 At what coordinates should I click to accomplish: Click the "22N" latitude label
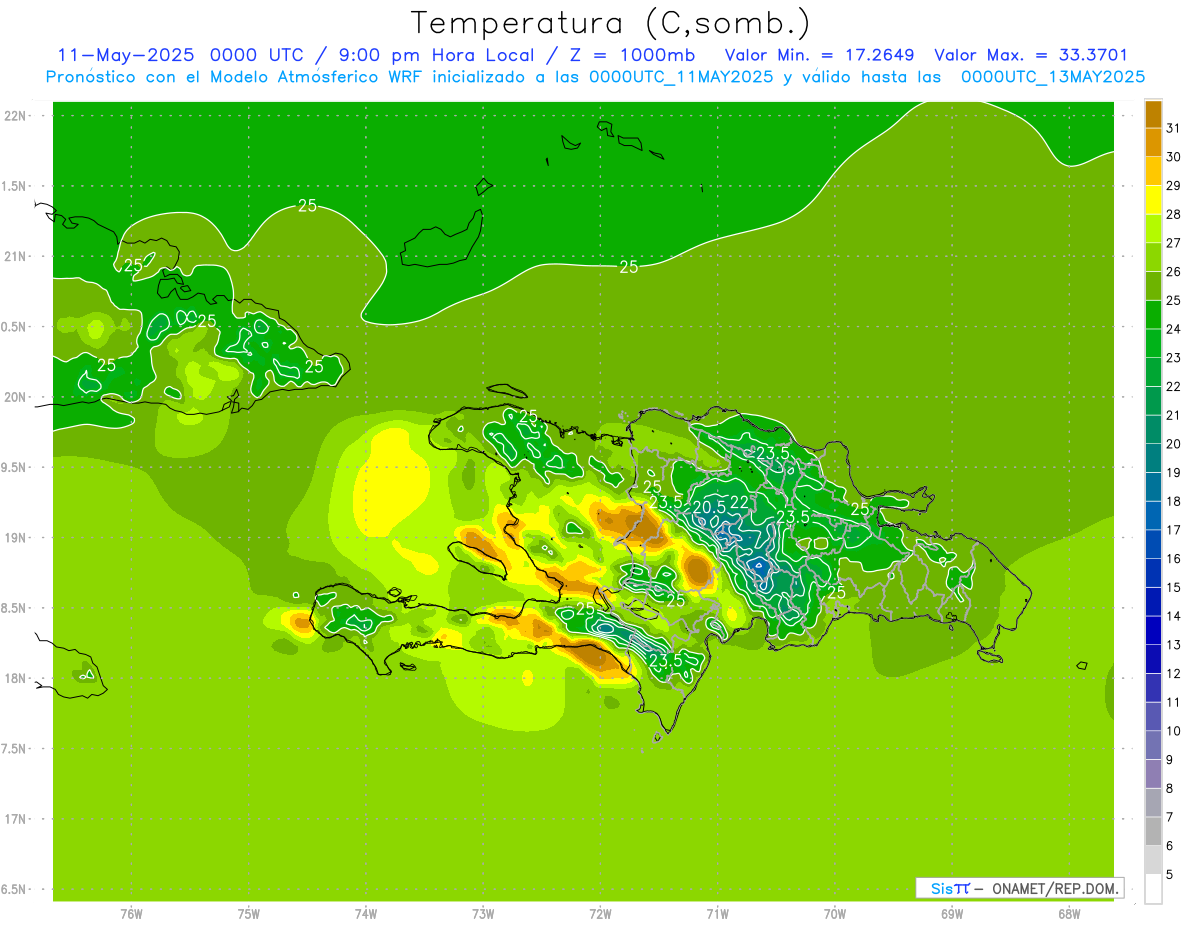pos(16,116)
